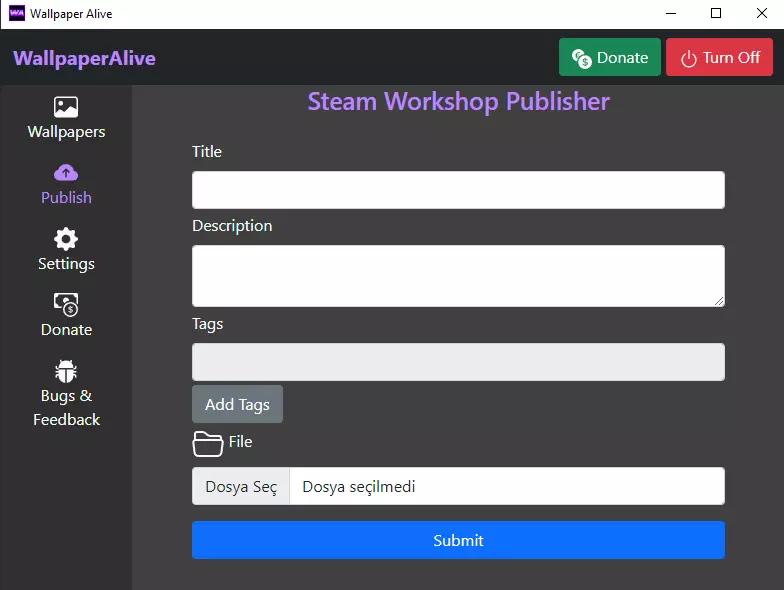This screenshot has width=784, height=590.
Task: Click the Wallpaper Alive title bar logo
Action: [x=16, y=14]
